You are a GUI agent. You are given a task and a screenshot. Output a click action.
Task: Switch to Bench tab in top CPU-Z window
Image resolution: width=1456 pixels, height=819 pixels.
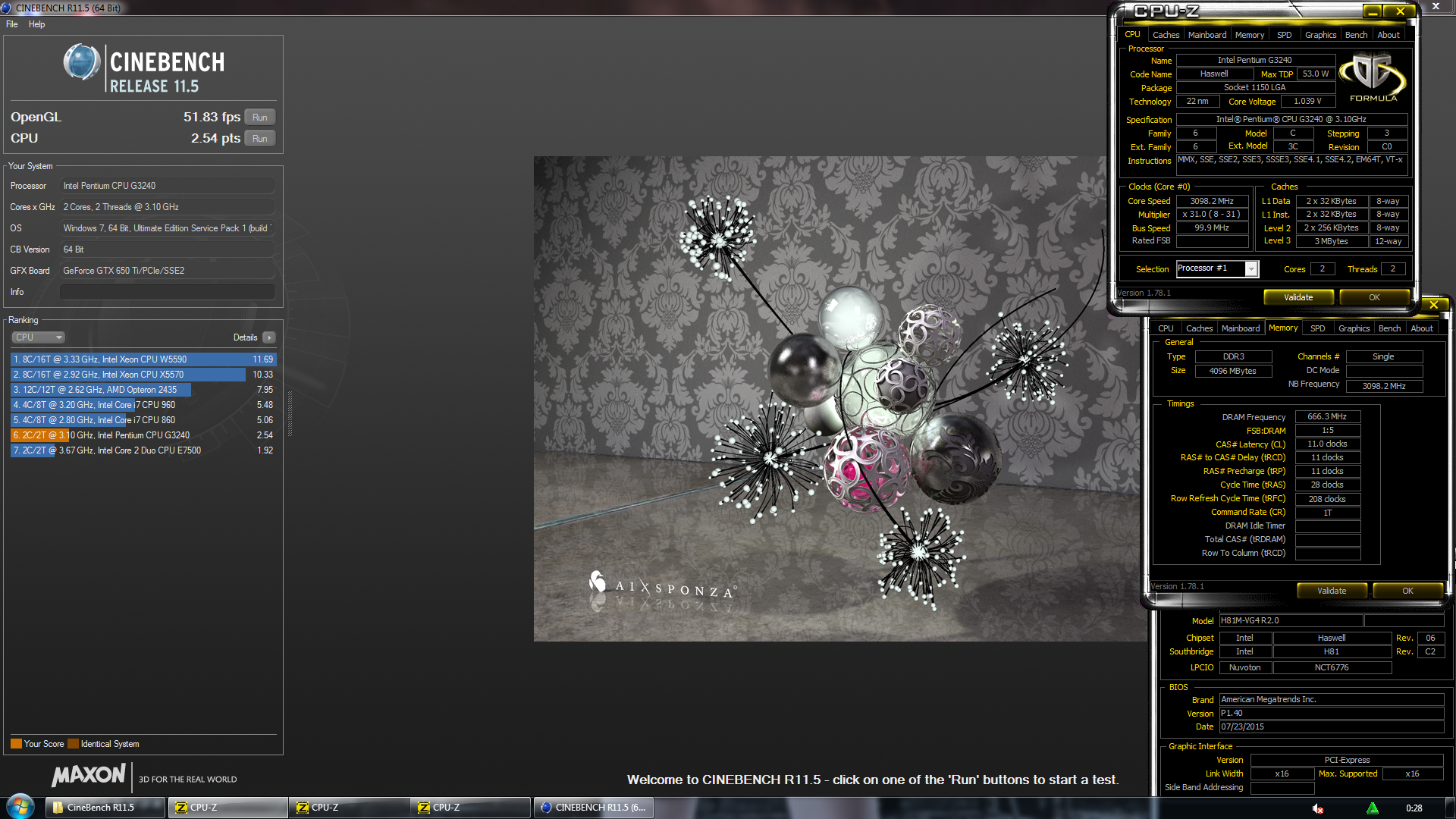click(x=1356, y=35)
